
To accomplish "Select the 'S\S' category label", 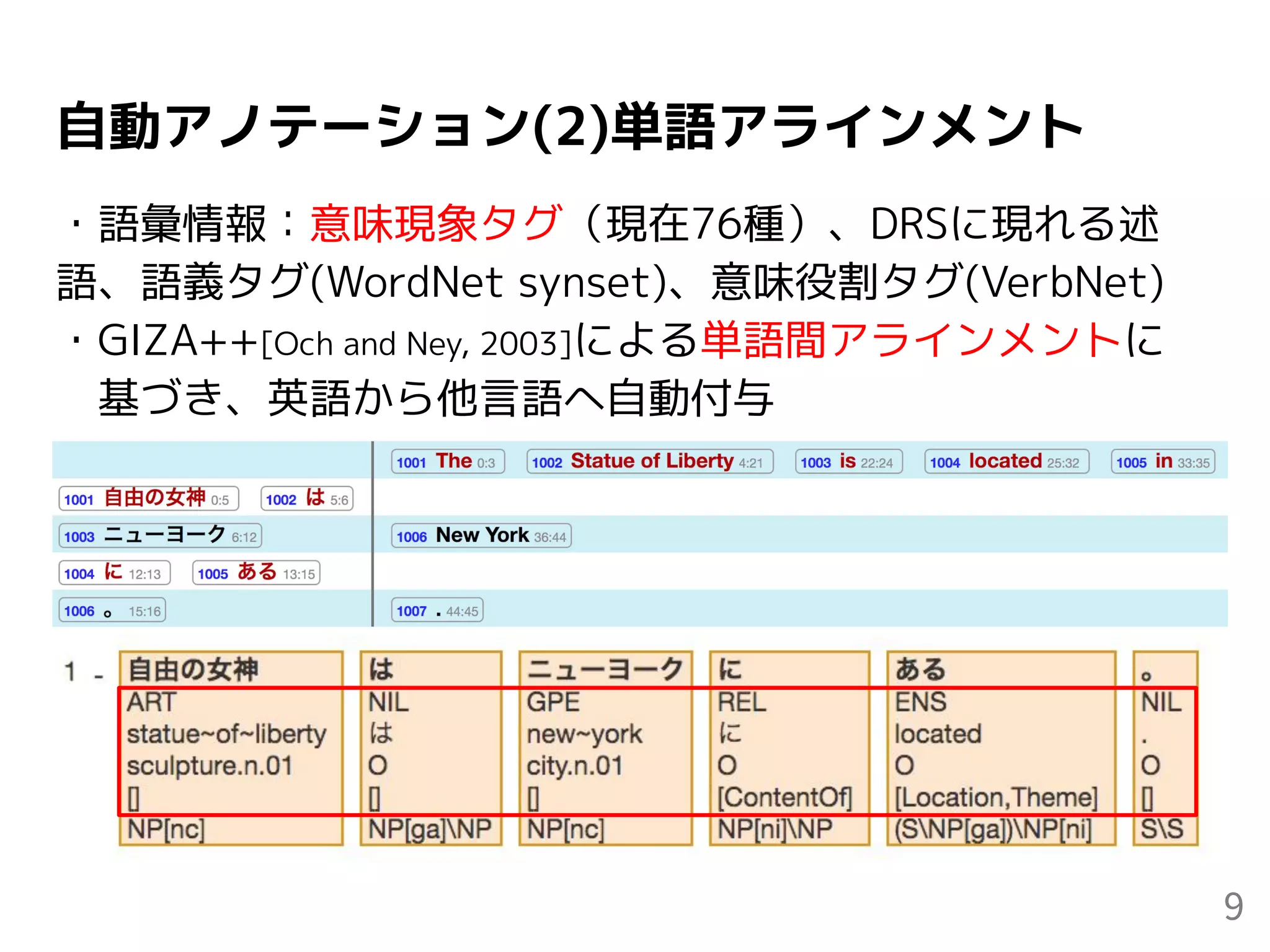I will click(x=1162, y=829).
